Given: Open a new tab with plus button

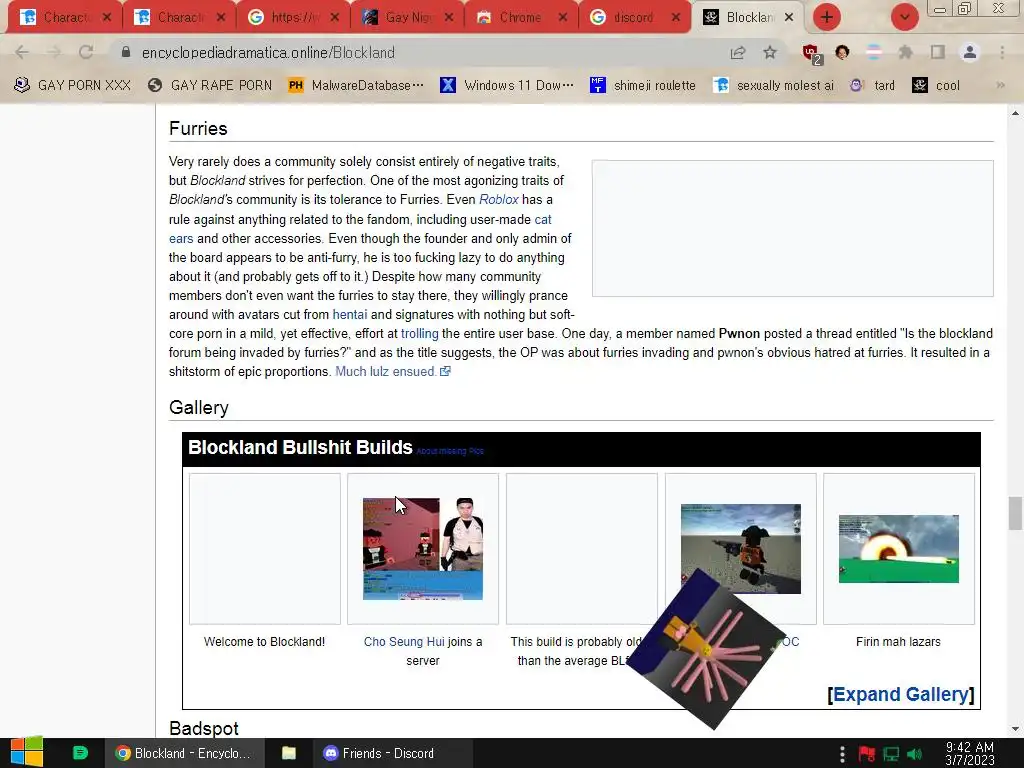Looking at the screenshot, I should [827, 17].
